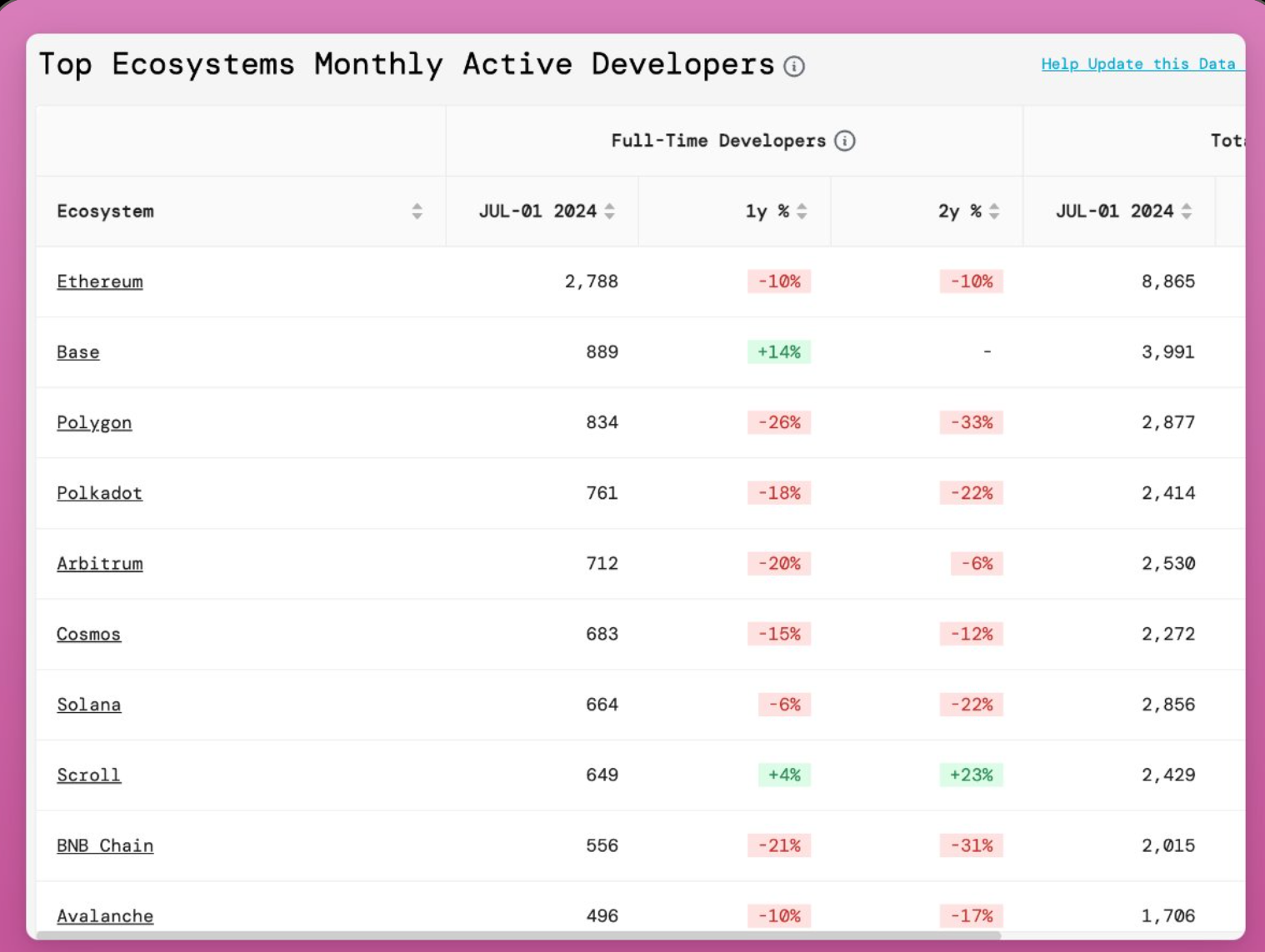The height and width of the screenshot is (952, 1265).
Task: Select Polkadot's -18% 1y badge
Action: (x=779, y=493)
